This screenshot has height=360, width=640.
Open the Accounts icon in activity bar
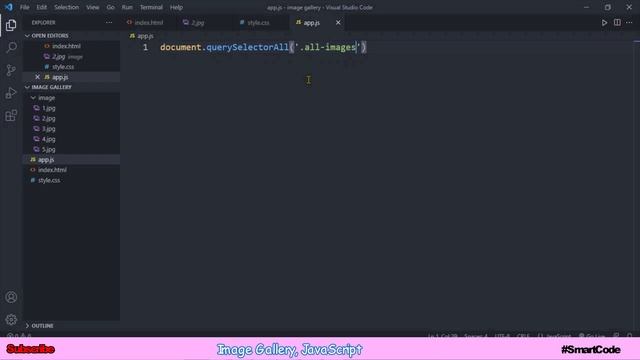(11, 297)
